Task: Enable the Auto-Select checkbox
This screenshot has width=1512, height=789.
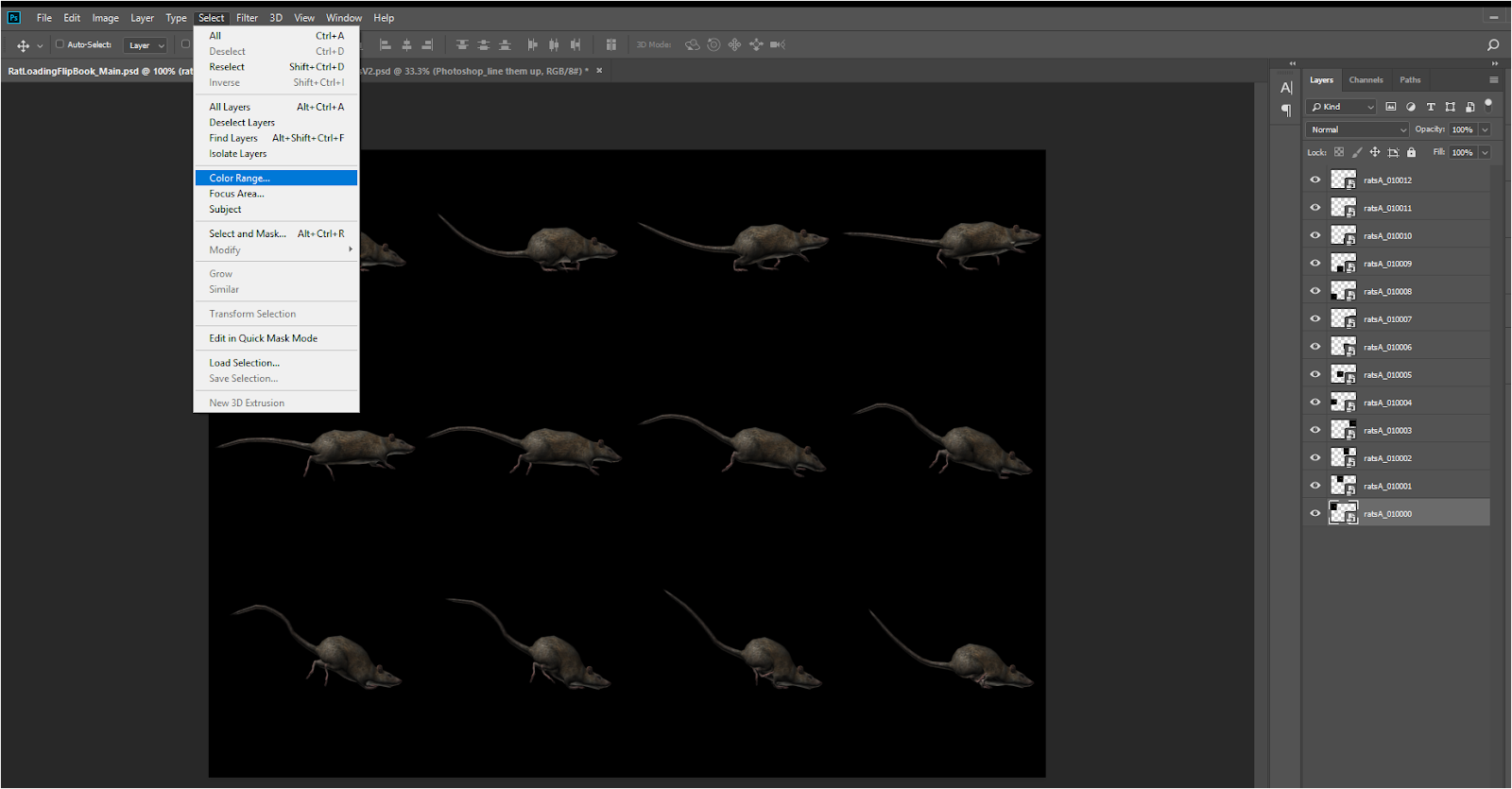Action: [60, 44]
